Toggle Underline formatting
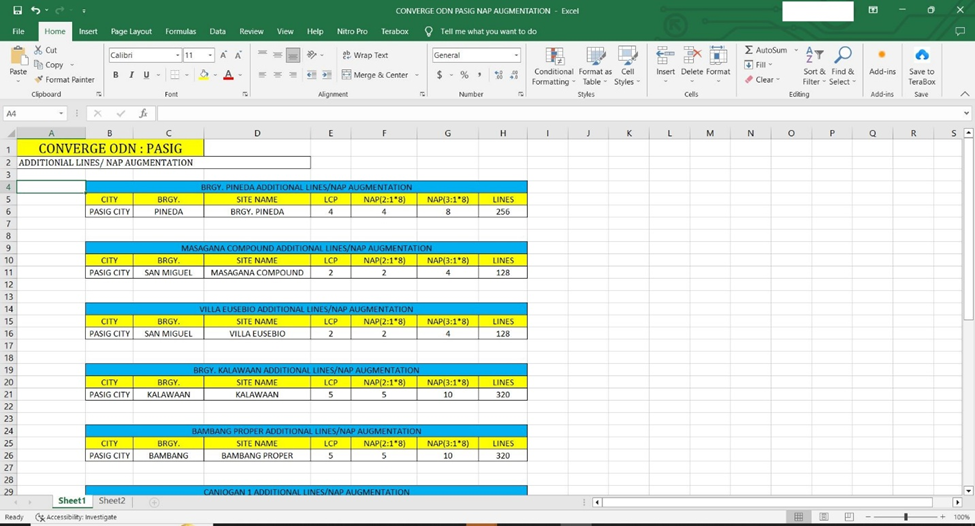 point(147,75)
